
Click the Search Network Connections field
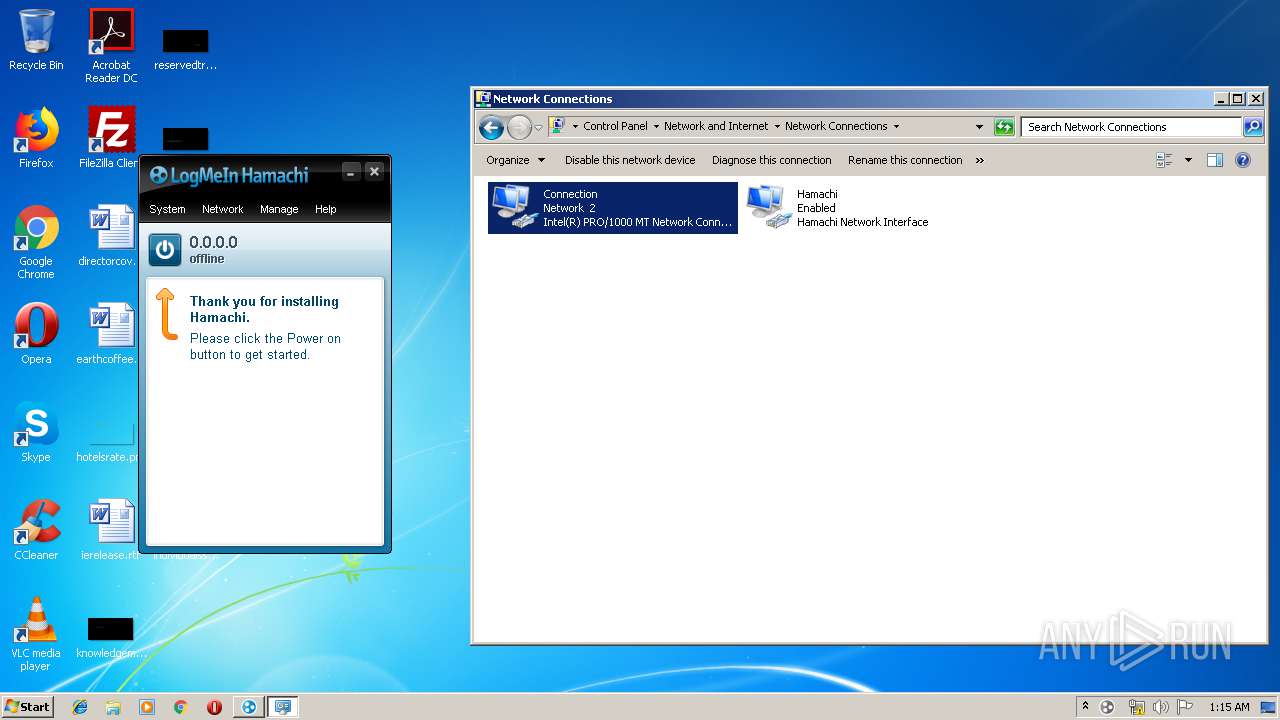(x=1132, y=127)
